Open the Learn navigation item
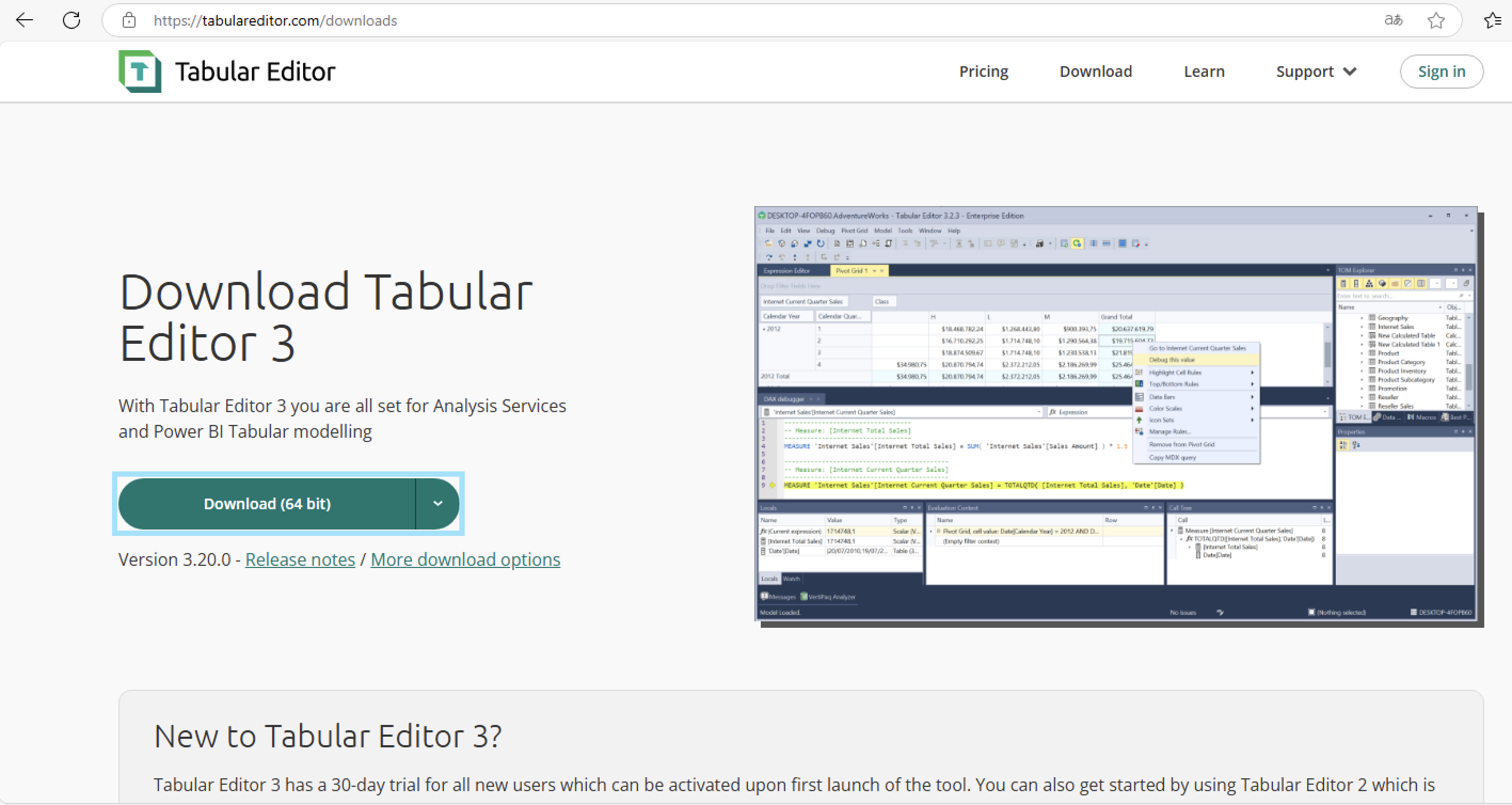Screen dimensions: 1512x805 [1204, 72]
